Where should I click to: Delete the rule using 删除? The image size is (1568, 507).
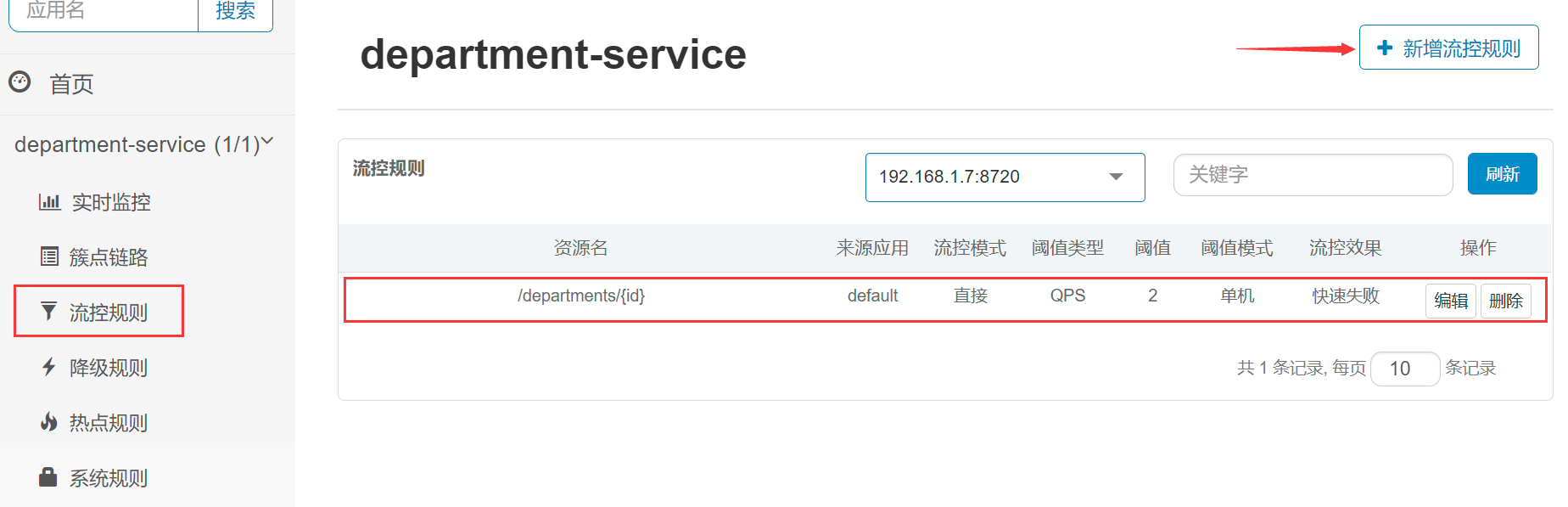(x=1505, y=301)
